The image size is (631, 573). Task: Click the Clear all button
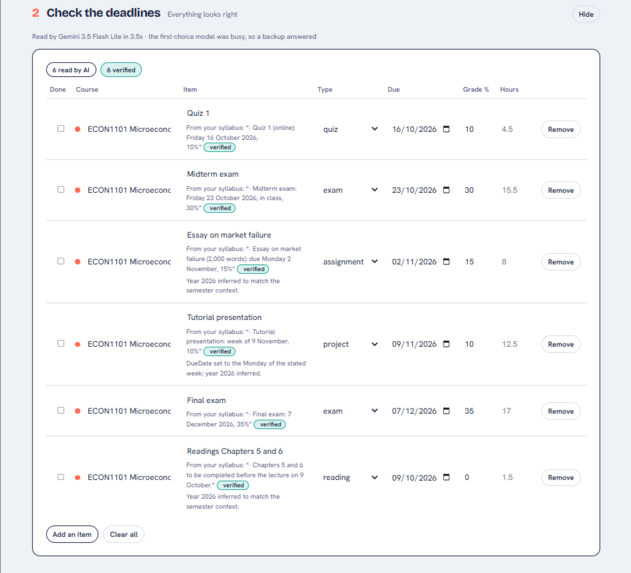tap(124, 534)
